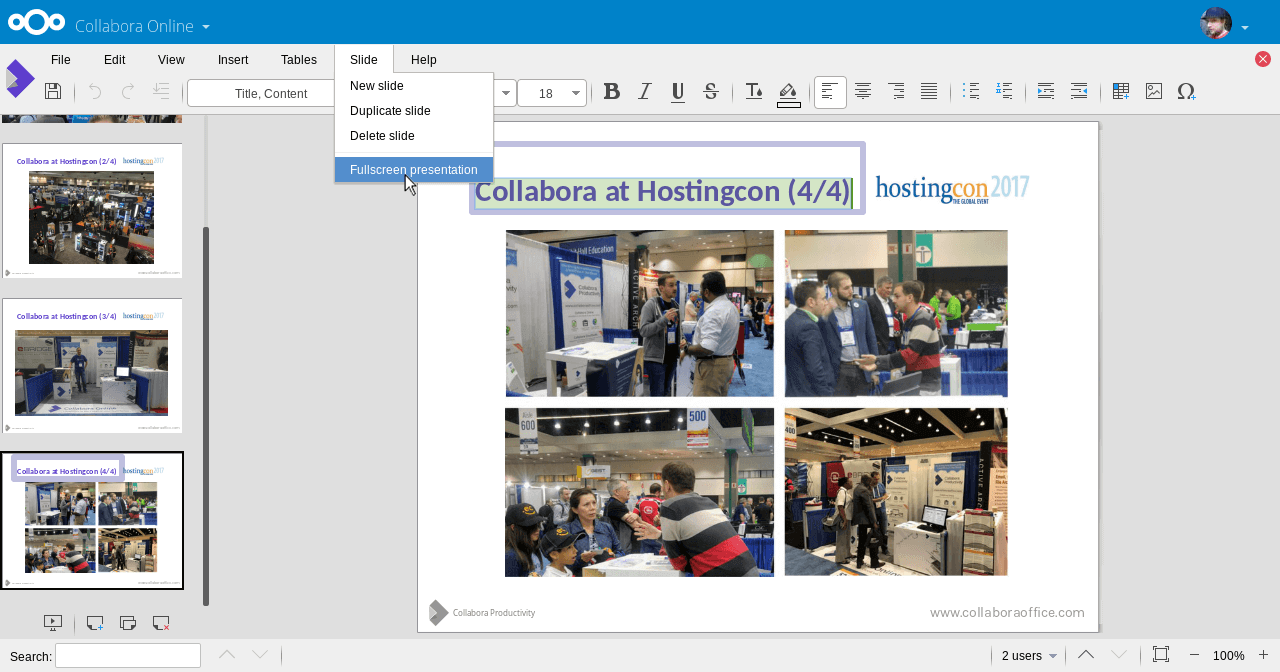Start Fullscreen presentation

[414, 170]
